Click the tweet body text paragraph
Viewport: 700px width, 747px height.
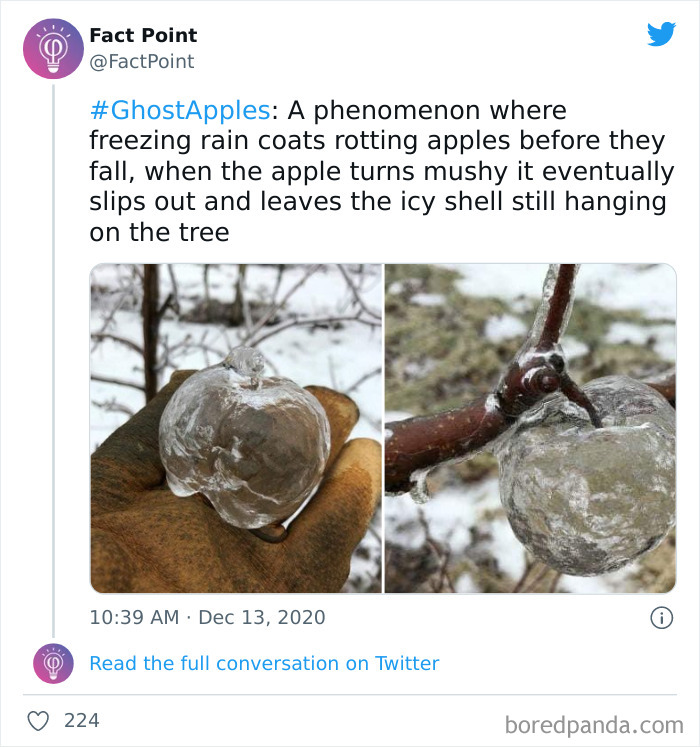(380, 171)
